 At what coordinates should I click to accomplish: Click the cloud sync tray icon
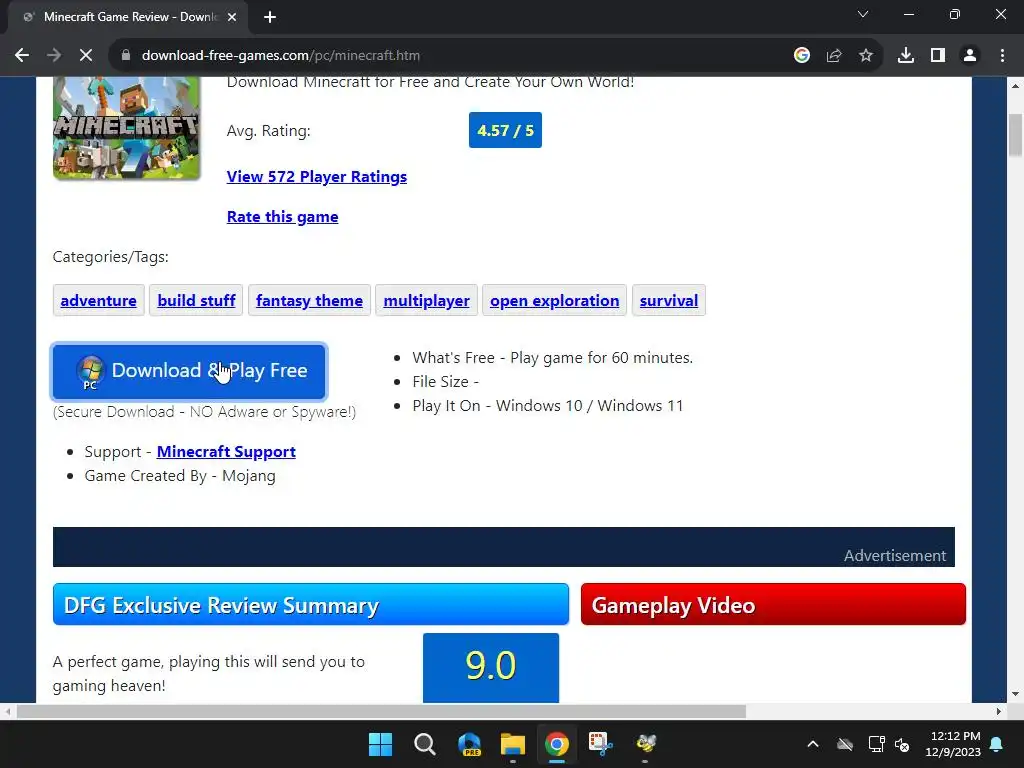click(845, 744)
